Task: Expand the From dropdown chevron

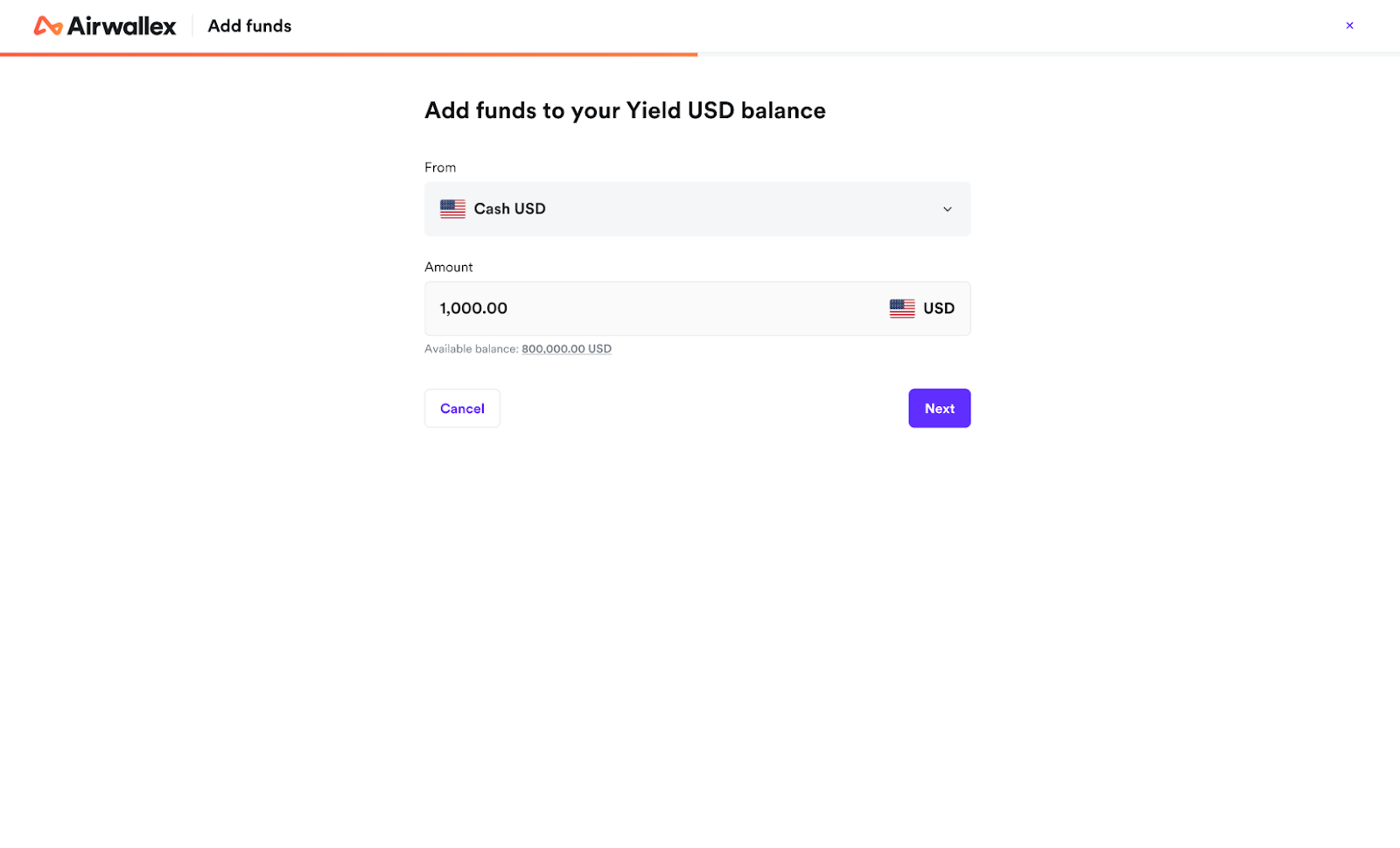Action: (x=947, y=209)
